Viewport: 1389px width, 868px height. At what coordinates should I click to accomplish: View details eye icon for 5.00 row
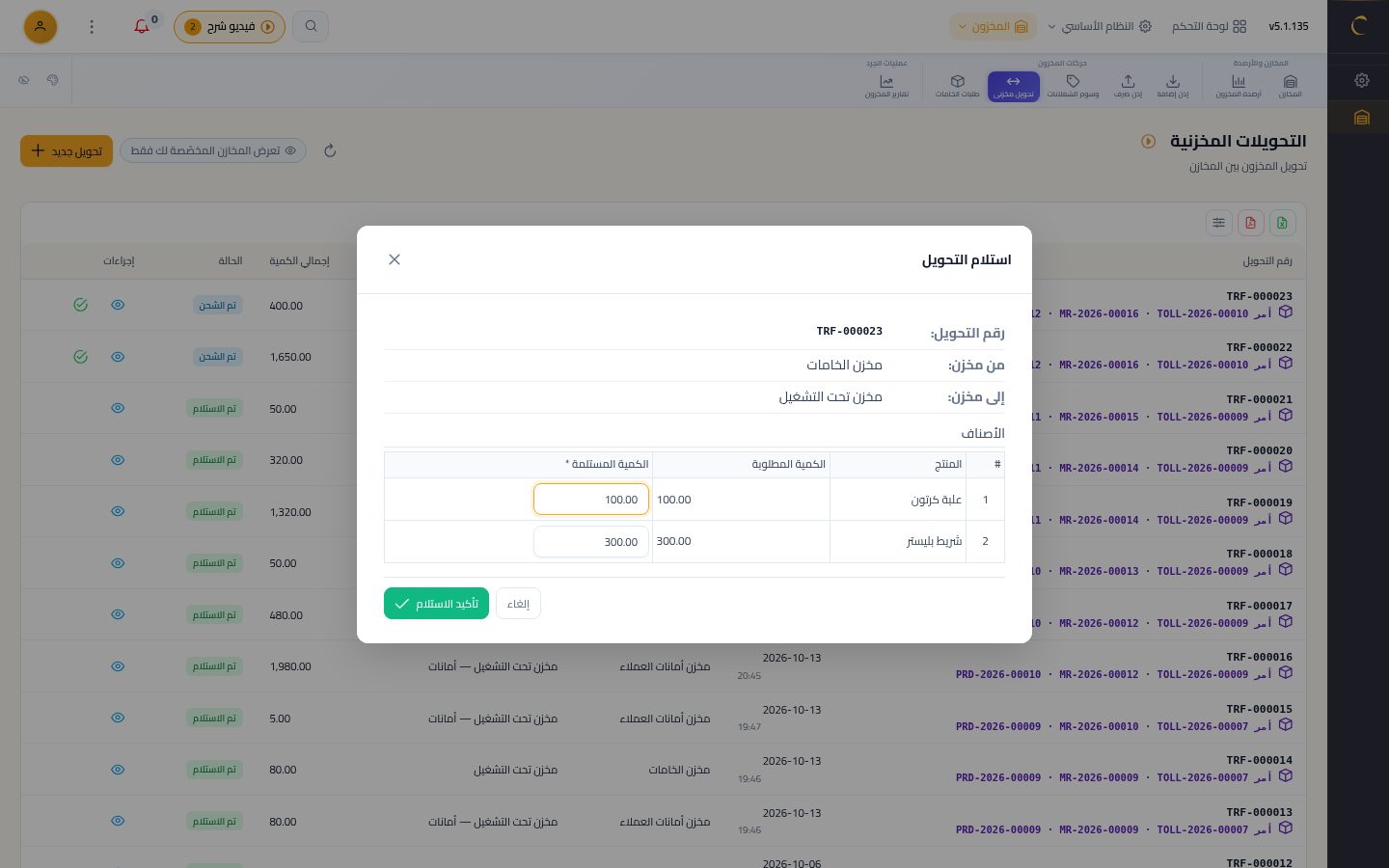(x=118, y=718)
